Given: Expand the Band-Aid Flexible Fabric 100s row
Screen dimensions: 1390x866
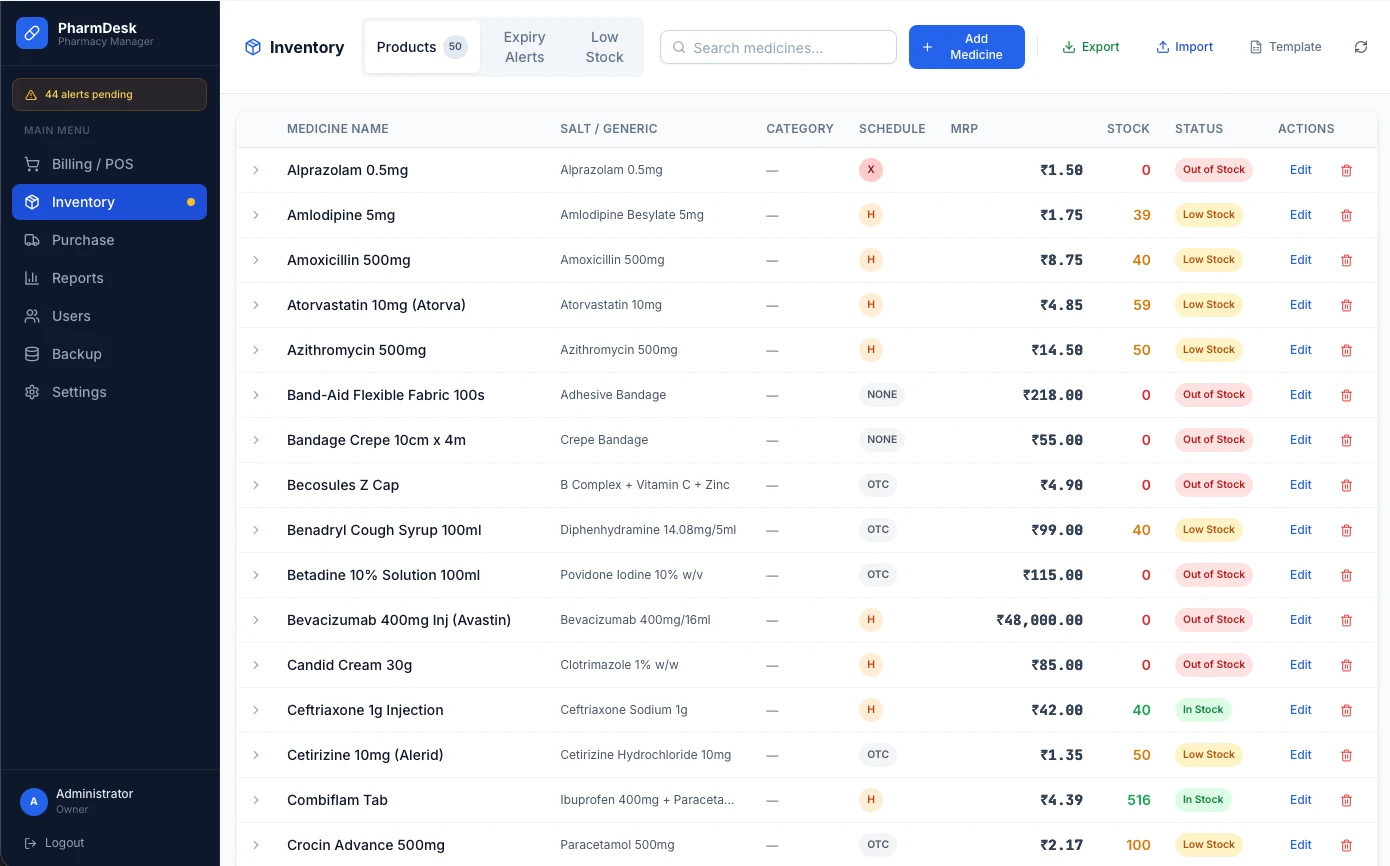Looking at the screenshot, I should click(x=256, y=395).
